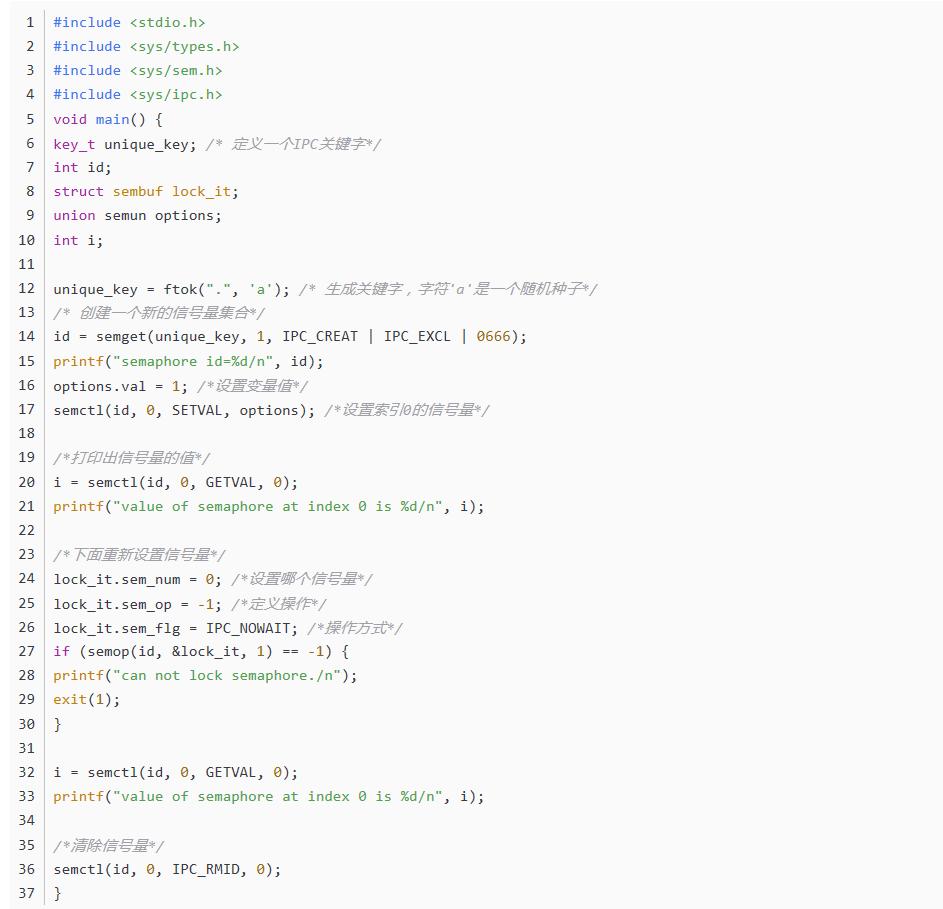
Task: Click the "can not lock semaphore" string
Action: click(231, 676)
